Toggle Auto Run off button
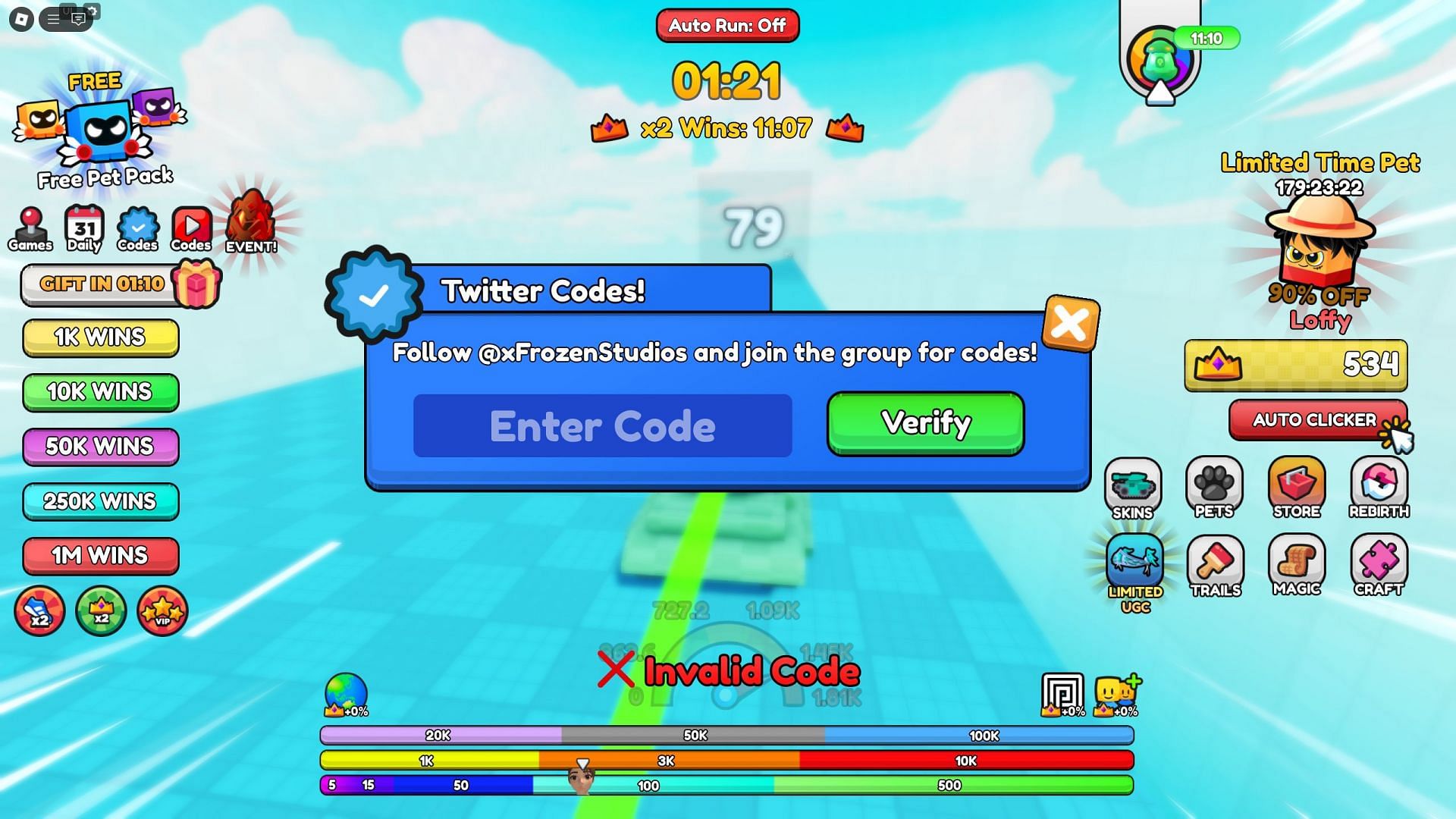This screenshot has height=819, width=1456. click(x=728, y=25)
